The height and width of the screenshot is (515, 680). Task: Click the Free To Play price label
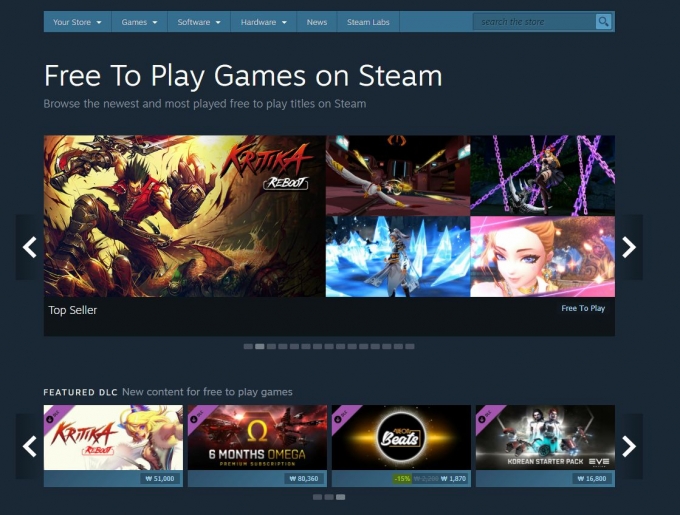coord(583,308)
